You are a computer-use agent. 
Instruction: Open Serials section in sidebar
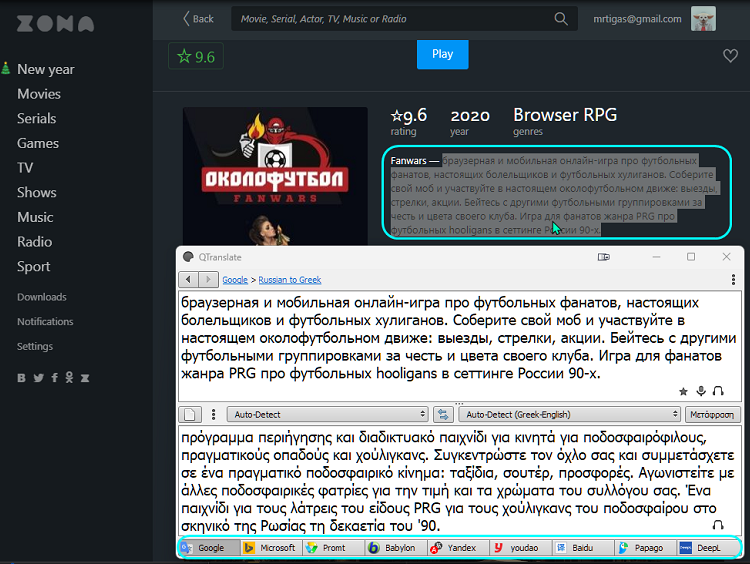[36, 118]
